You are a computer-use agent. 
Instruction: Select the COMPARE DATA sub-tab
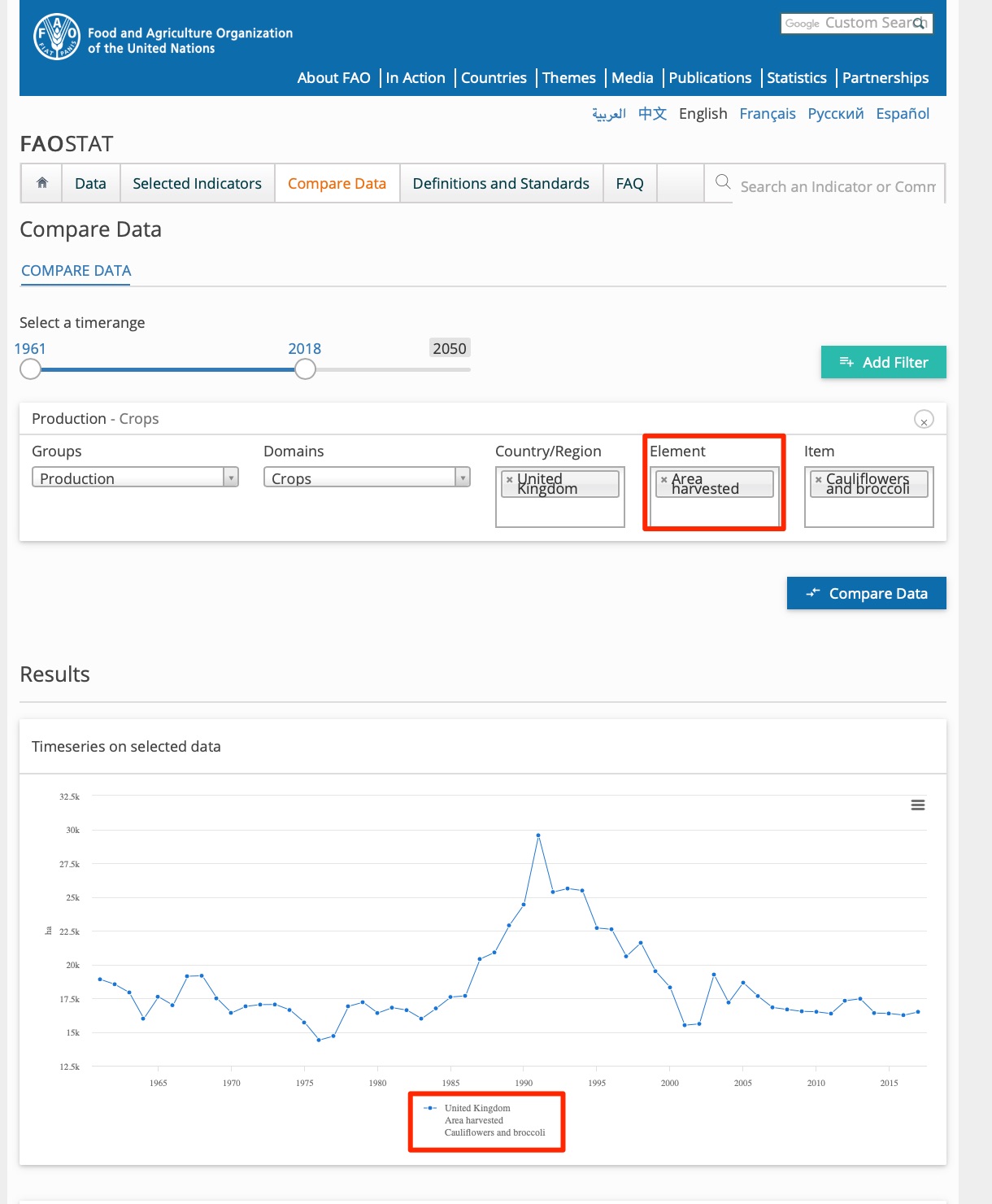(76, 271)
